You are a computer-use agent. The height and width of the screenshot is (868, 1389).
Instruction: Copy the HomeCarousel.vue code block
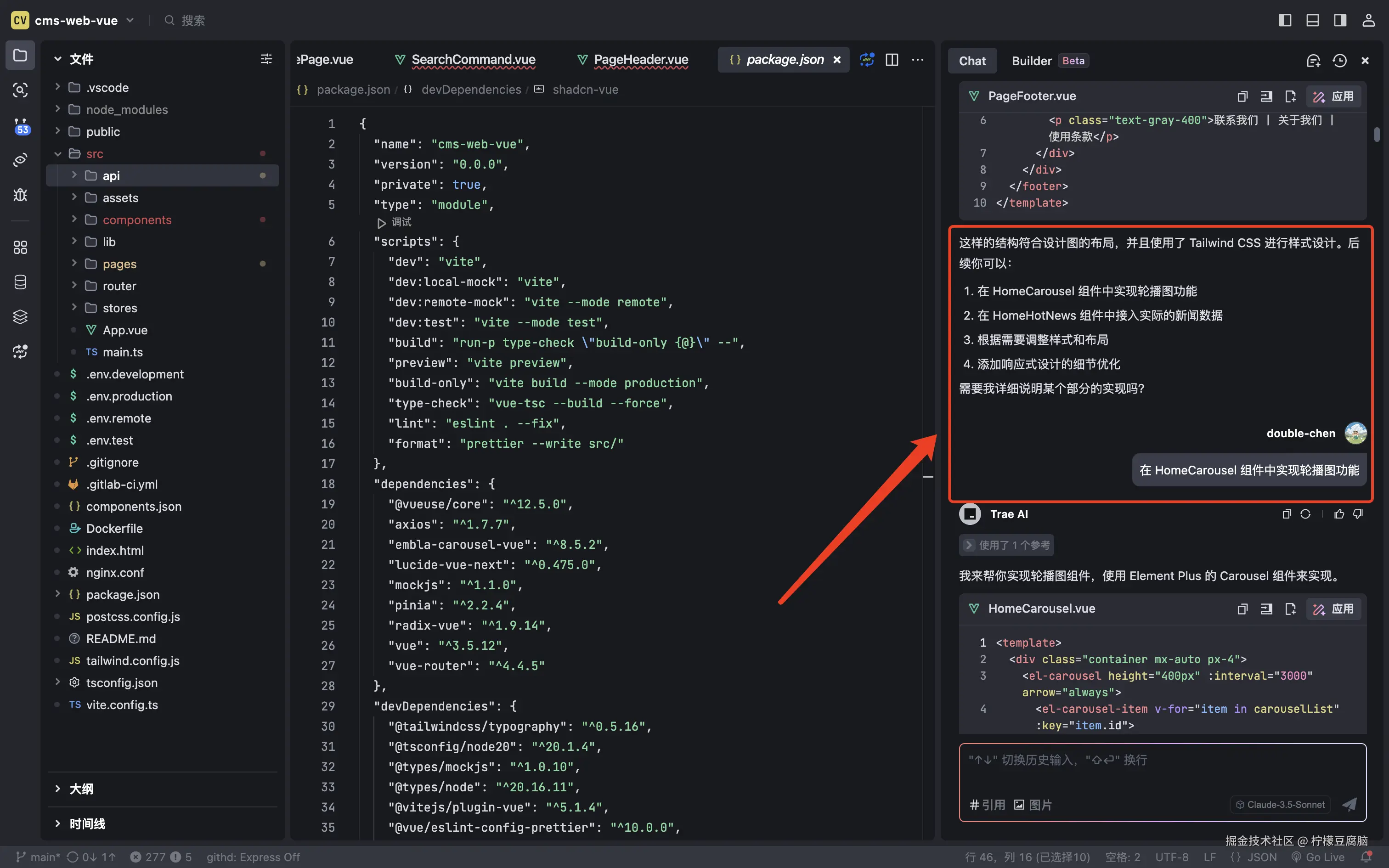tap(1242, 609)
